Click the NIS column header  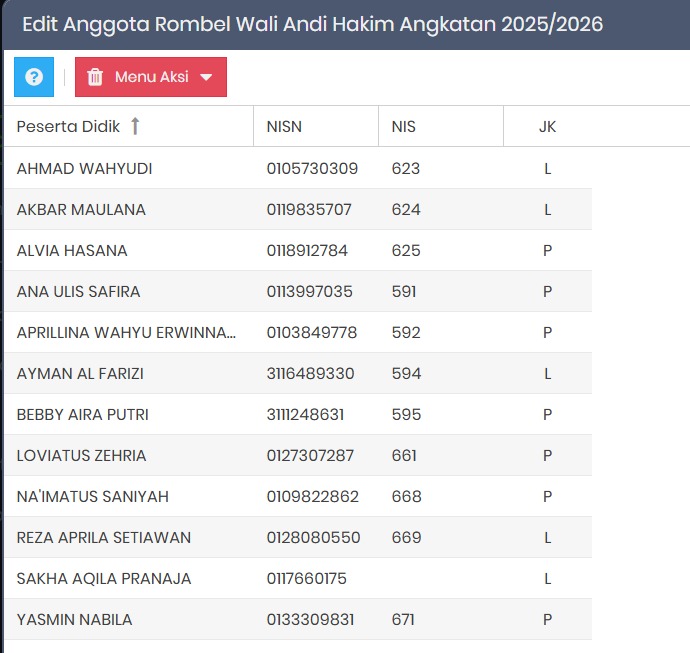(404, 126)
